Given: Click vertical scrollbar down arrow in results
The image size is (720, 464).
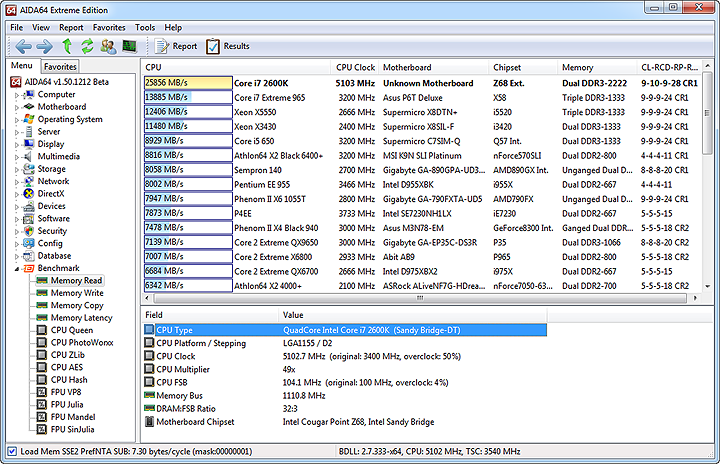Looking at the screenshot, I should (x=708, y=286).
